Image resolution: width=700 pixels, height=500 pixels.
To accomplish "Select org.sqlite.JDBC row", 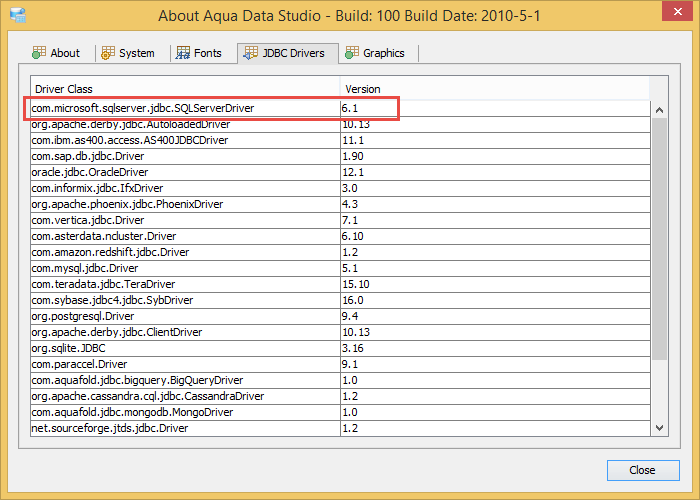I will 340,348.
